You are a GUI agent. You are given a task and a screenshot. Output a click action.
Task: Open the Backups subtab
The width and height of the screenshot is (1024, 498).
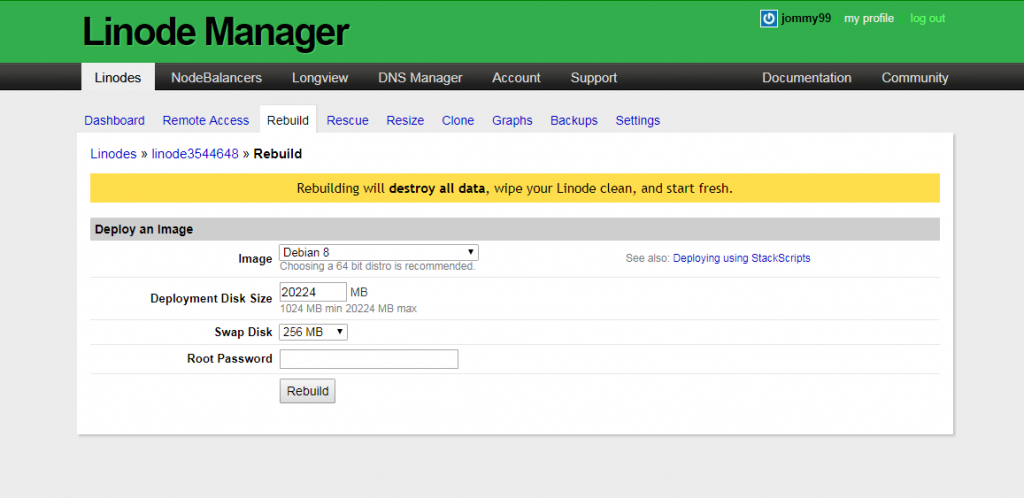point(574,121)
